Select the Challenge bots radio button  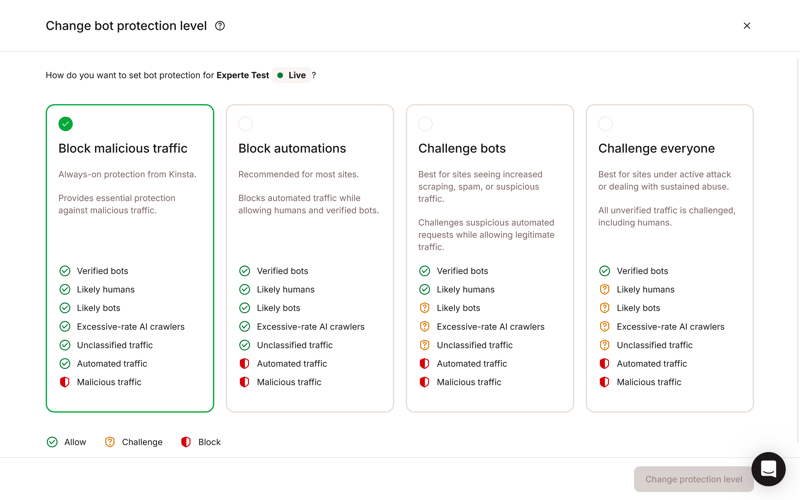point(426,124)
